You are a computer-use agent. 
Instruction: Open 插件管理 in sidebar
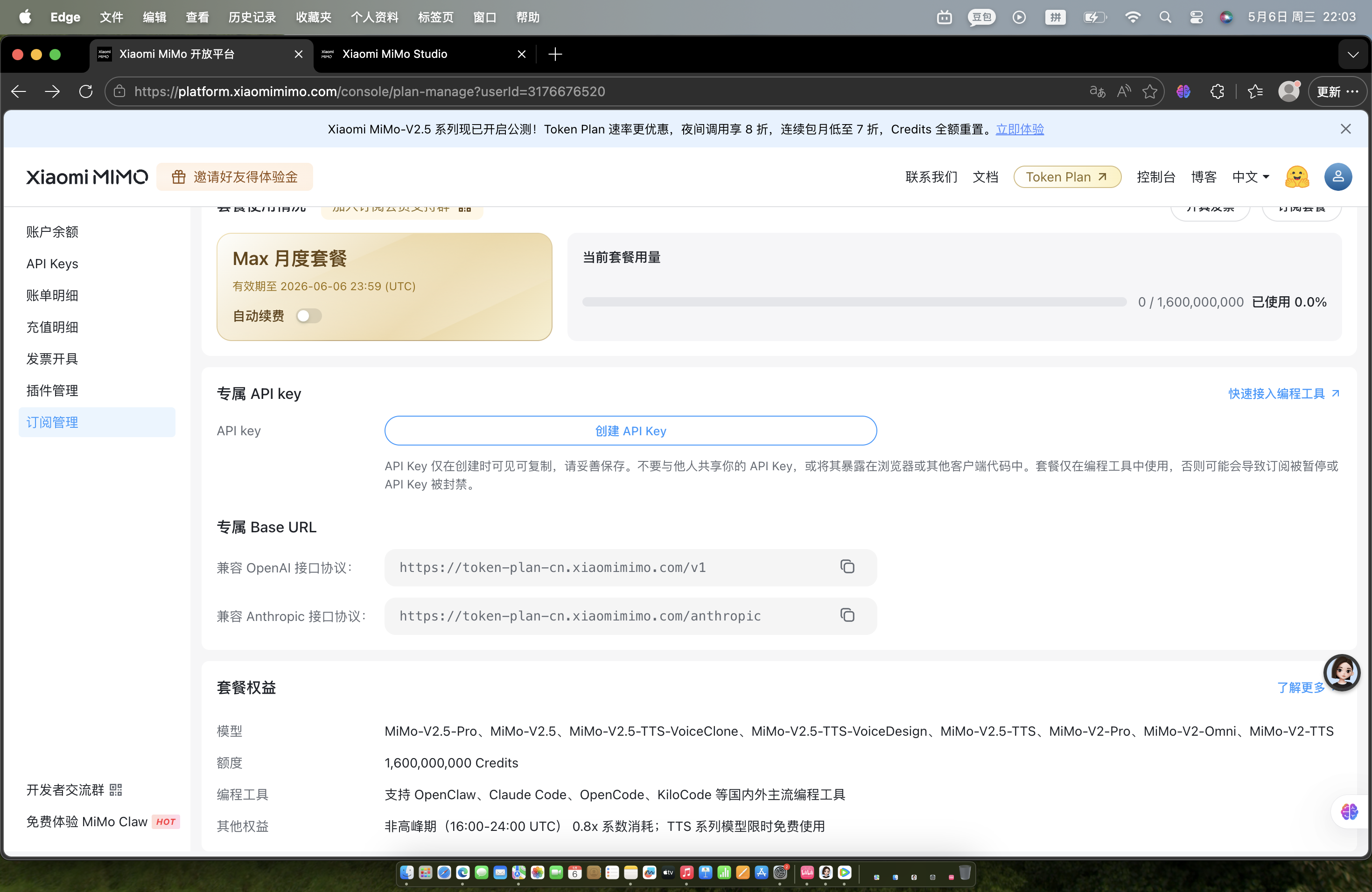point(97,390)
